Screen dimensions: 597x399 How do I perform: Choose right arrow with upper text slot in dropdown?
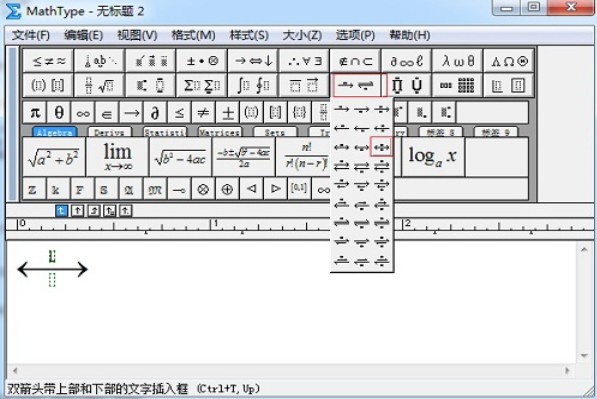341,110
